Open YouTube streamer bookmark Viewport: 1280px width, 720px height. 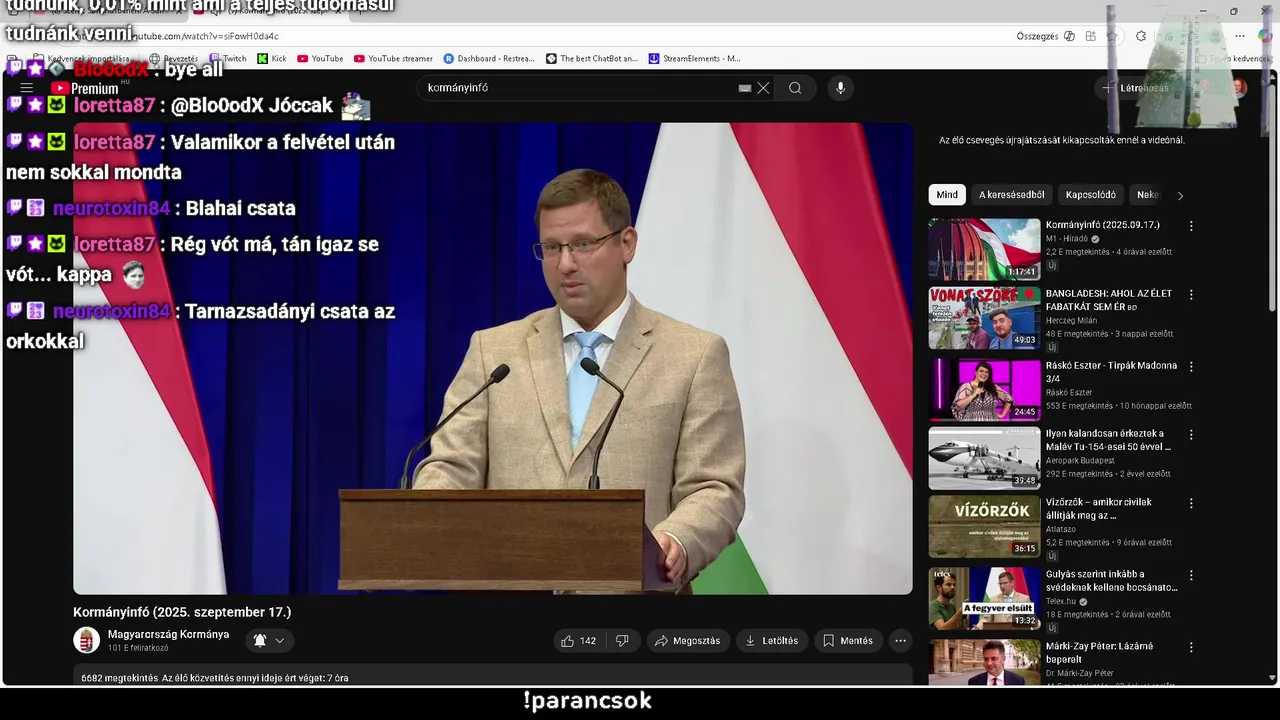(x=393, y=59)
